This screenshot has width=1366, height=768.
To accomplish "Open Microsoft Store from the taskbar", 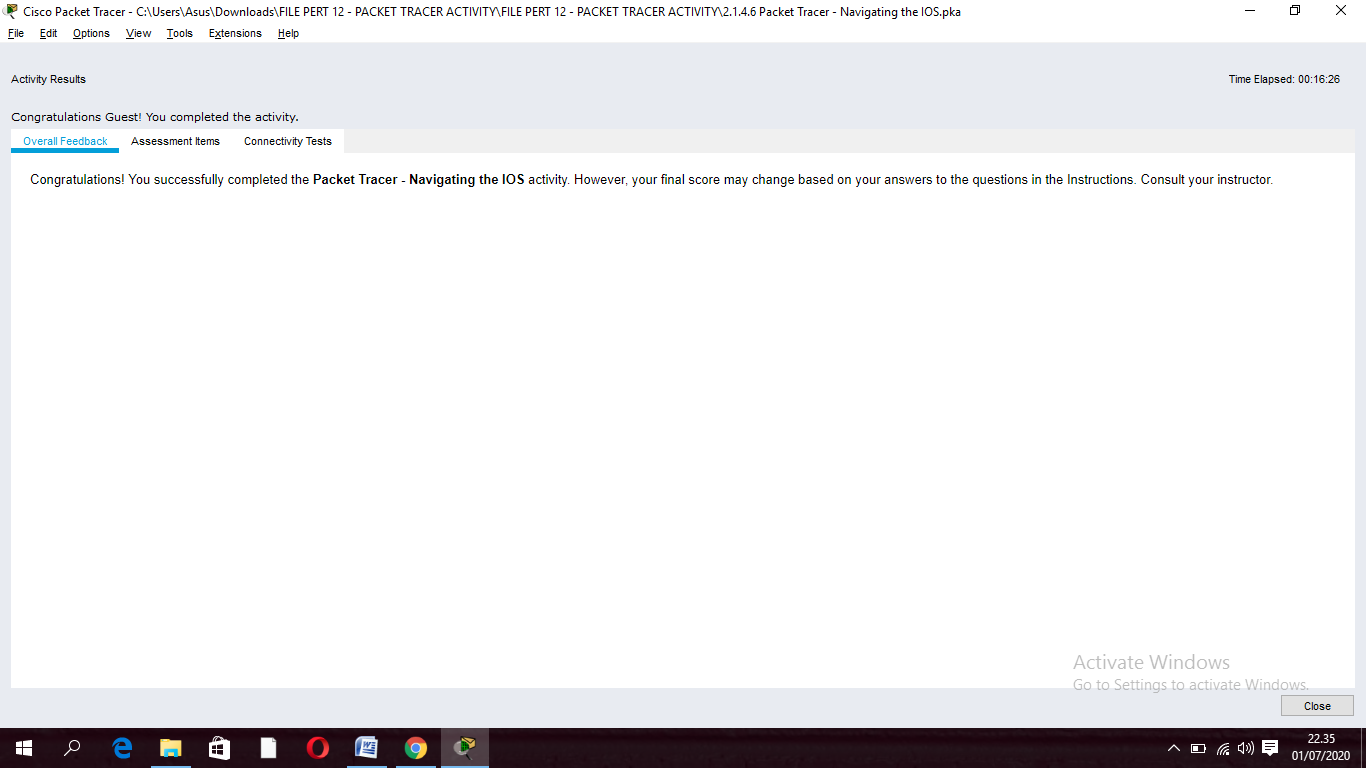I will click(x=219, y=748).
